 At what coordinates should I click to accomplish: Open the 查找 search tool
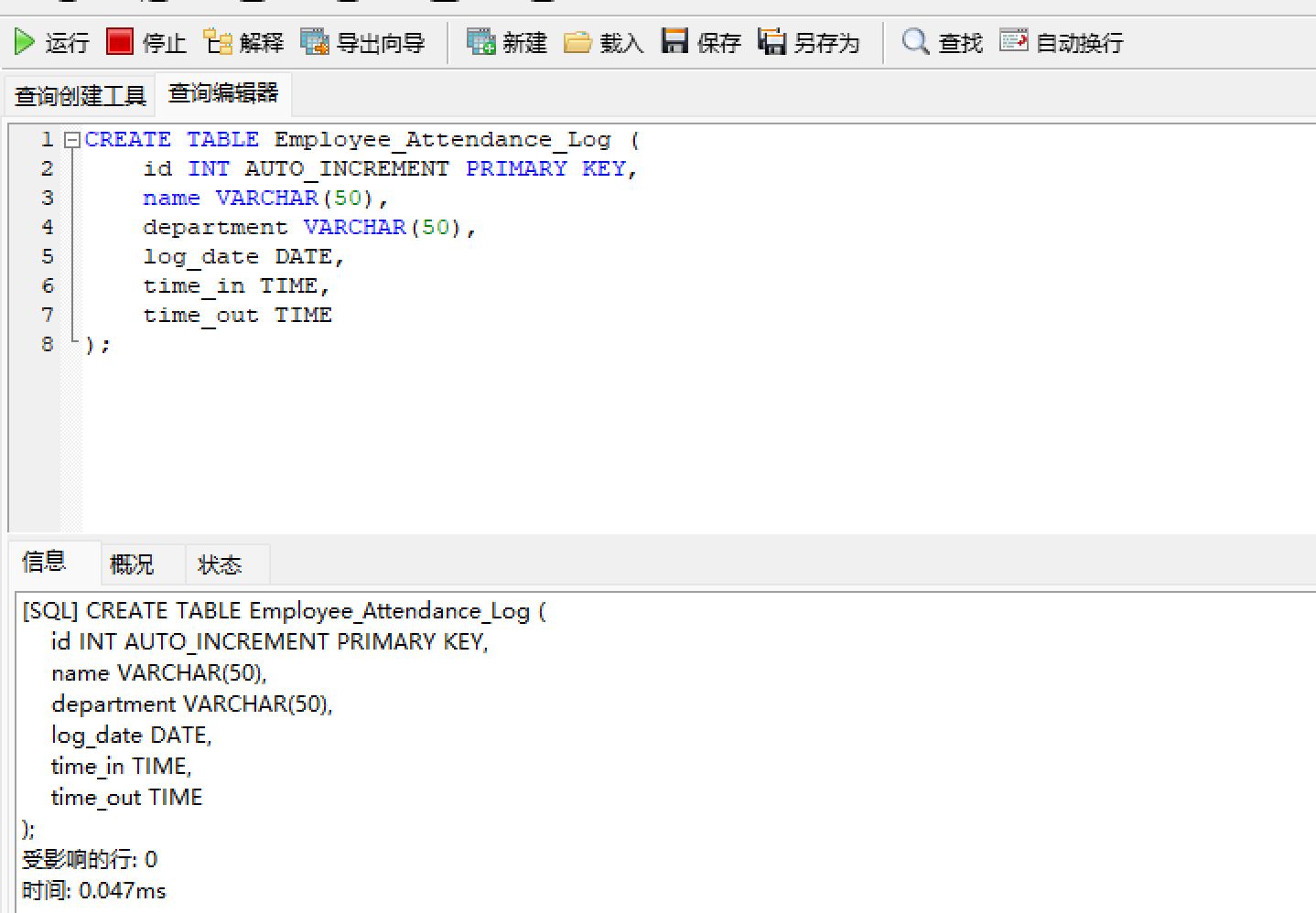click(941, 41)
